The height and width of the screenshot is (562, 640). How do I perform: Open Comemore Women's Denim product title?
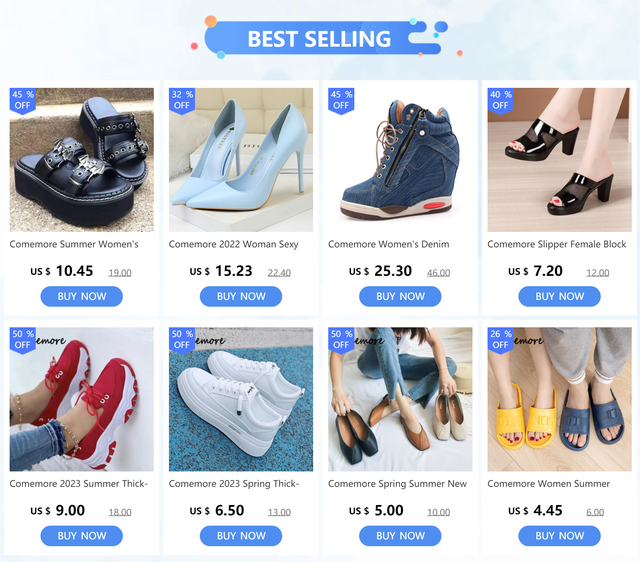(x=389, y=244)
